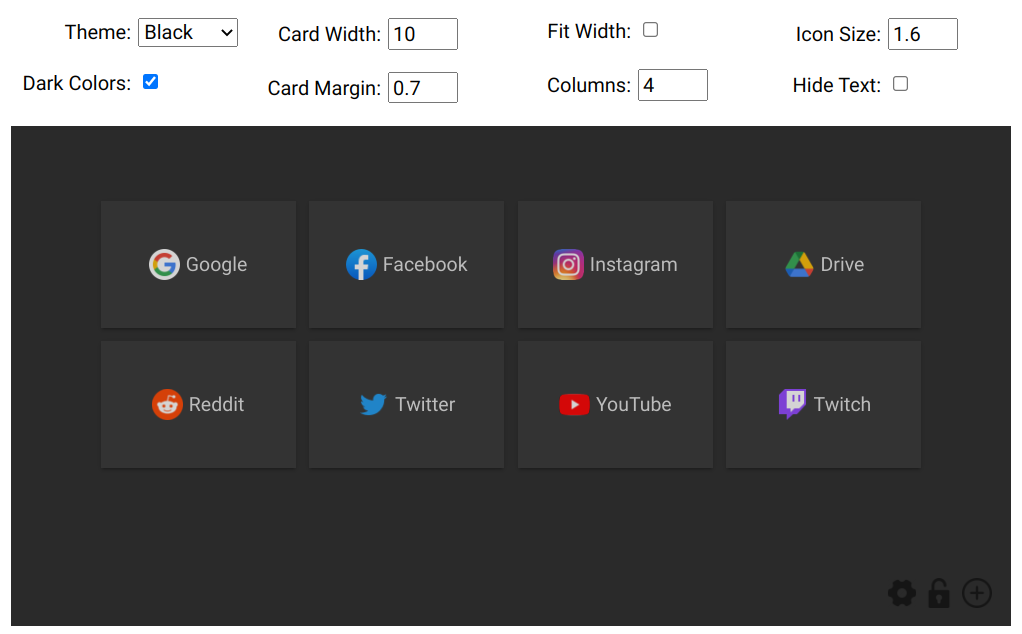Click the Card Width label text
Screen dimensions: 1022x634
(x=329, y=35)
